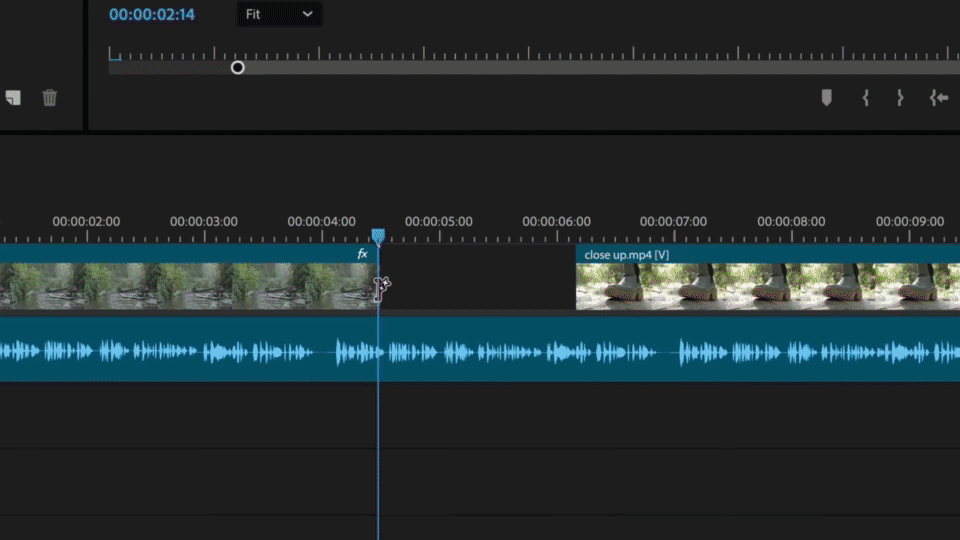The height and width of the screenshot is (540, 960).
Task: Click the fx badge on first clip
Action: point(363,254)
